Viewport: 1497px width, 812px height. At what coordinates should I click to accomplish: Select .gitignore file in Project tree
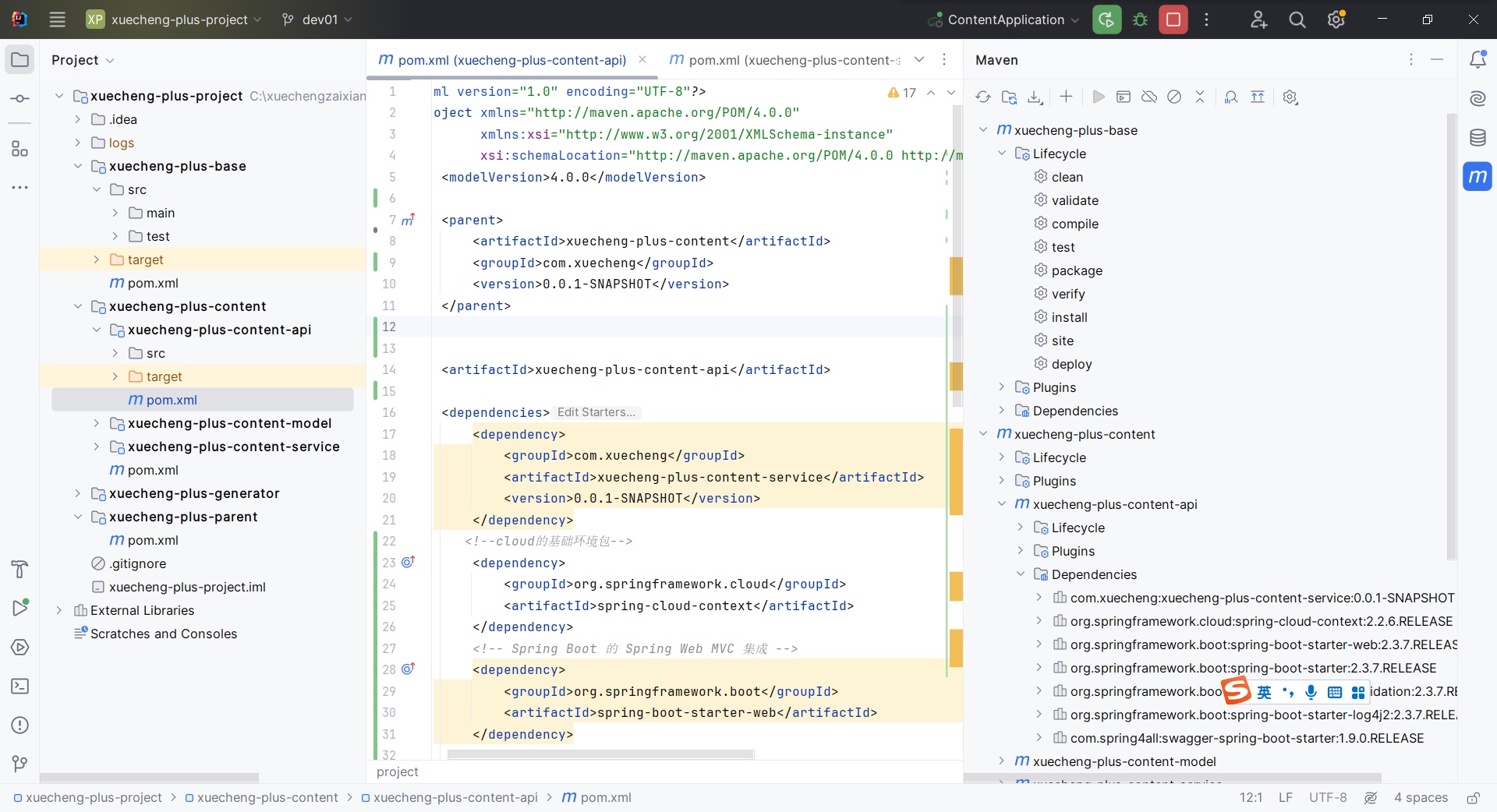(x=137, y=563)
